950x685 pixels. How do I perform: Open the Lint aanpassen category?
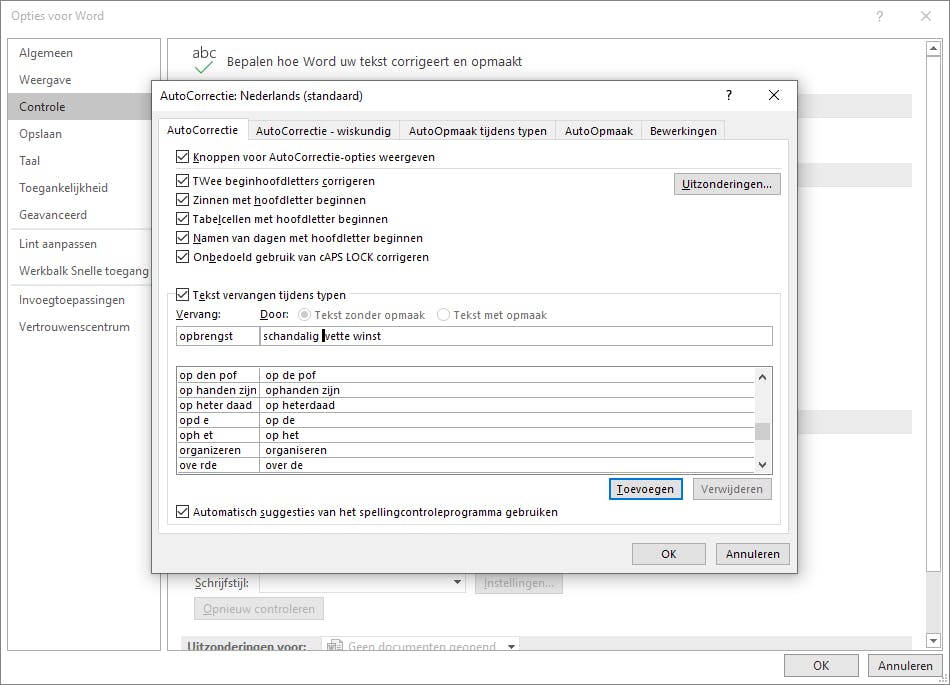(80, 243)
